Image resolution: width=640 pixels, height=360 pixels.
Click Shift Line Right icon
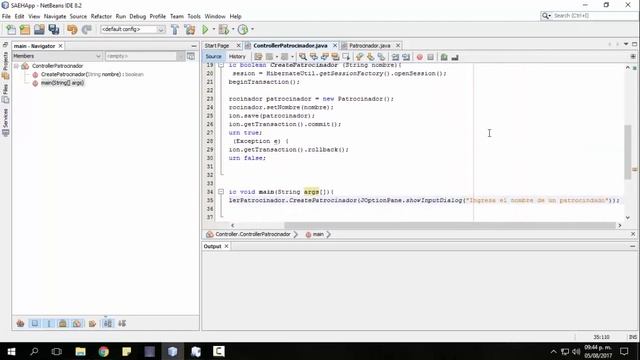[406, 57]
